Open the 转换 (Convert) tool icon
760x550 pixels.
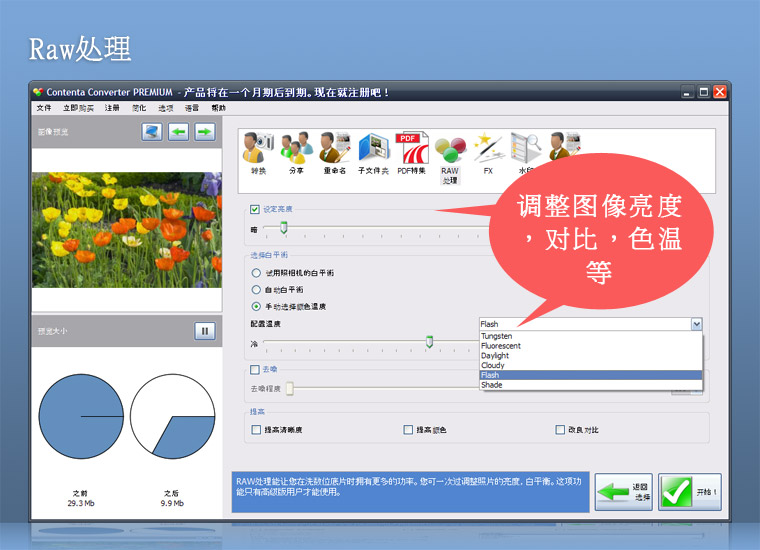point(258,148)
